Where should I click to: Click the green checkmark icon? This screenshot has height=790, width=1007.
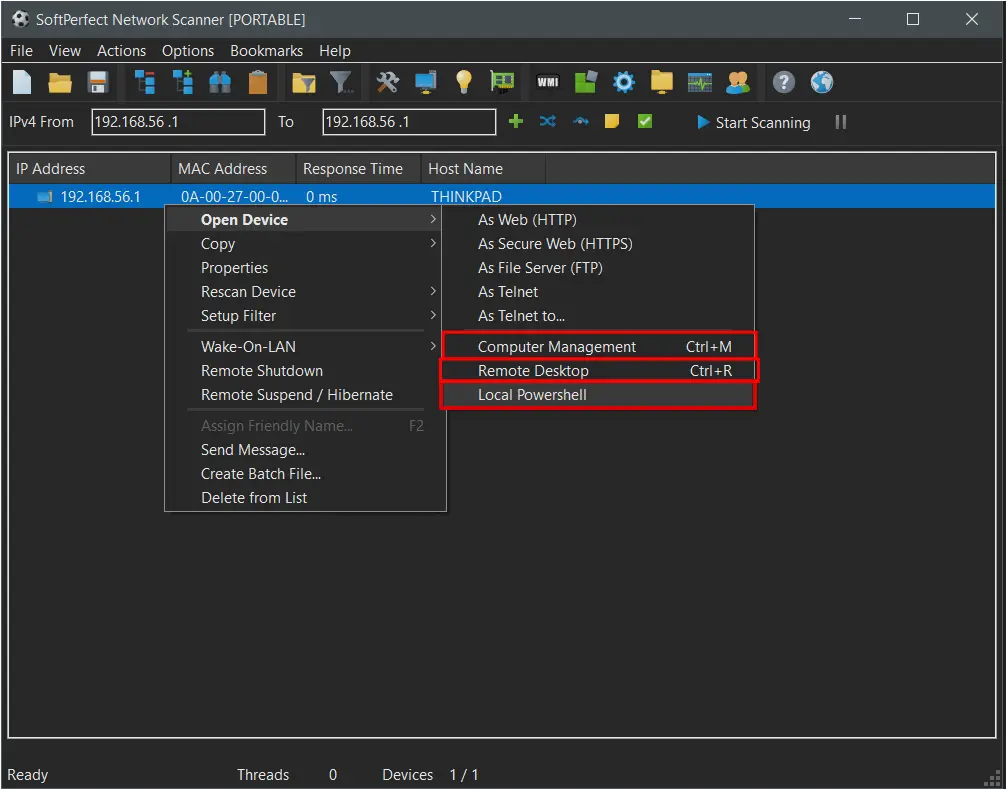(645, 121)
